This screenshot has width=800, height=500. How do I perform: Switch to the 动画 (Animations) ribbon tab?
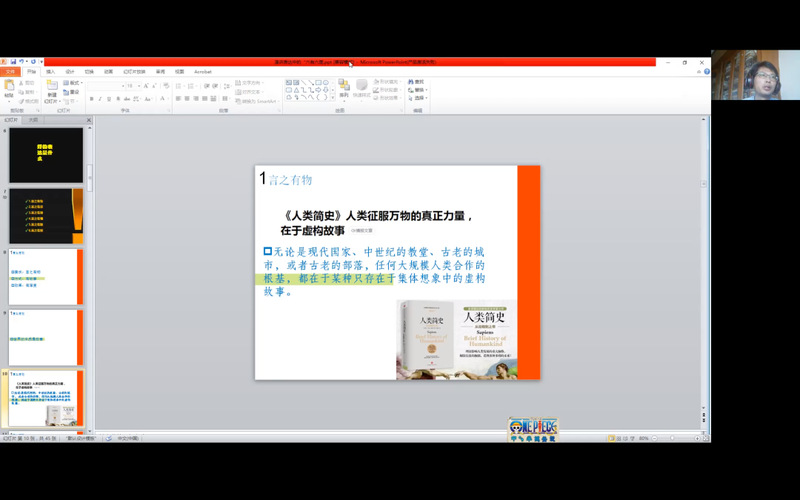click(x=108, y=72)
